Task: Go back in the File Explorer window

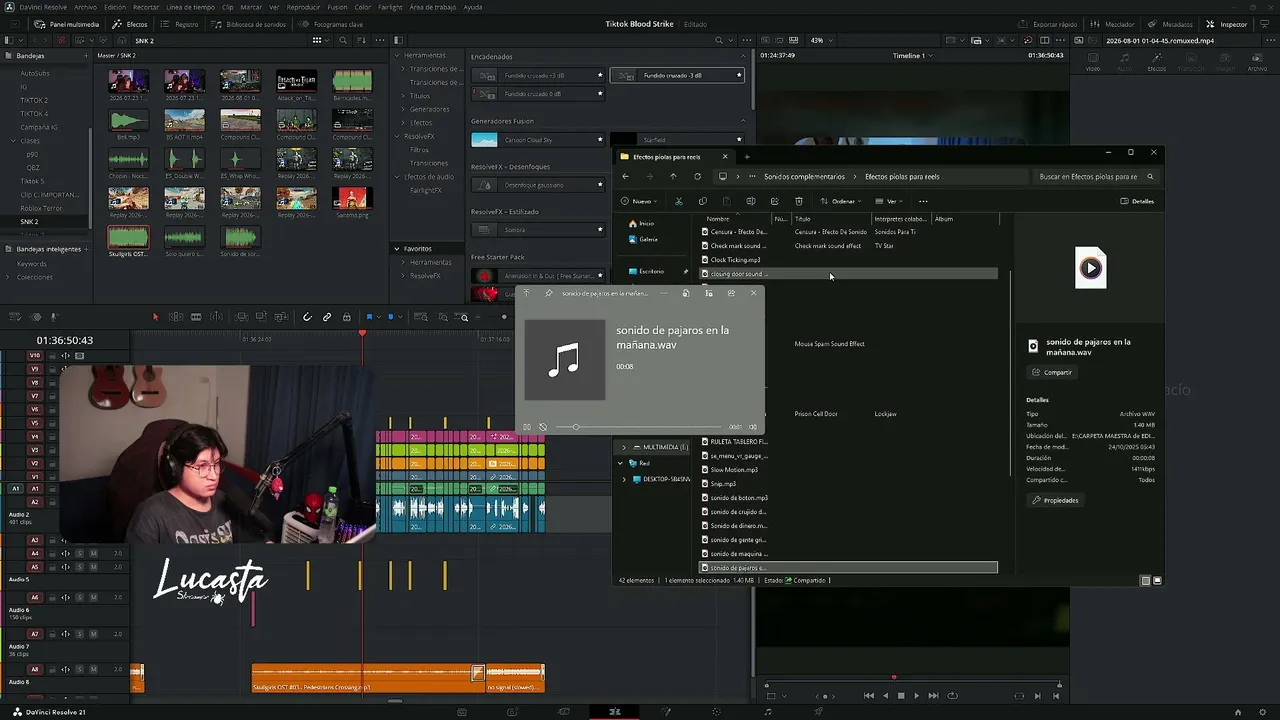Action: (x=626, y=177)
